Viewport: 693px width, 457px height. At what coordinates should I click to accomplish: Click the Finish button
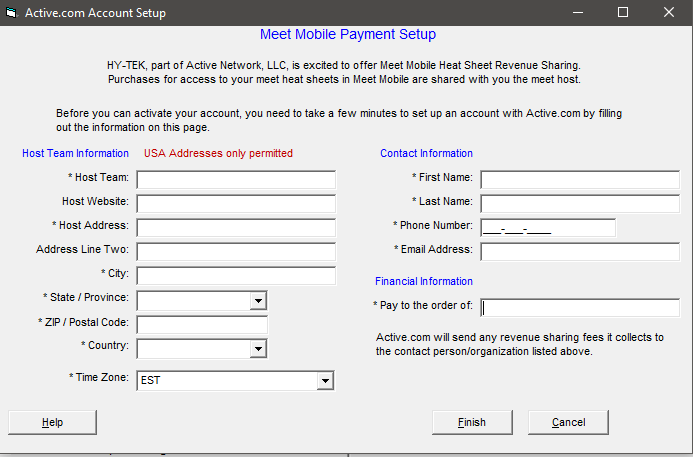point(472,423)
